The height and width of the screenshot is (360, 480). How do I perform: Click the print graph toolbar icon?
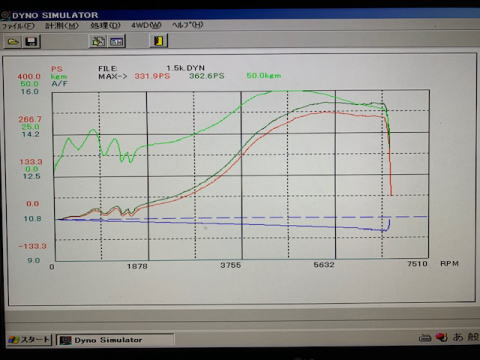(98, 42)
